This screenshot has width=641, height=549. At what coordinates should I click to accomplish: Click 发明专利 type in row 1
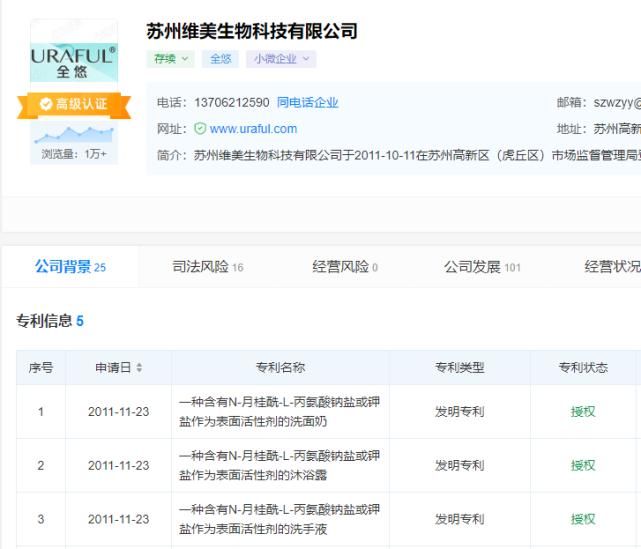459,412
